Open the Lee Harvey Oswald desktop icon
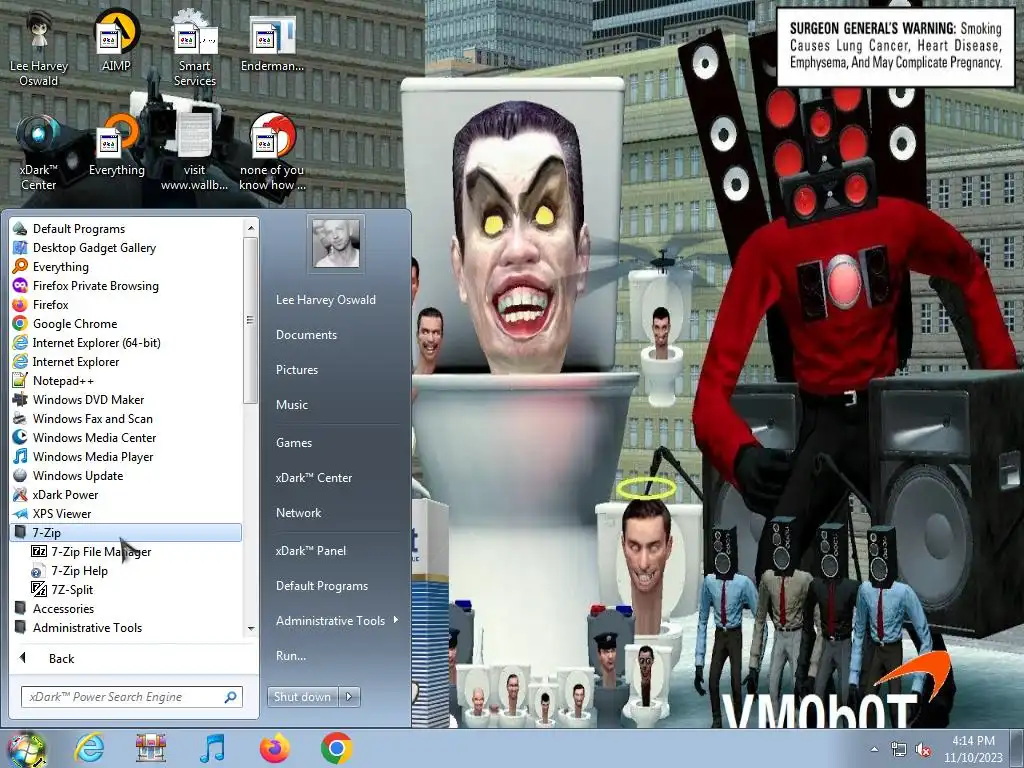This screenshot has width=1024, height=768. pos(39,49)
